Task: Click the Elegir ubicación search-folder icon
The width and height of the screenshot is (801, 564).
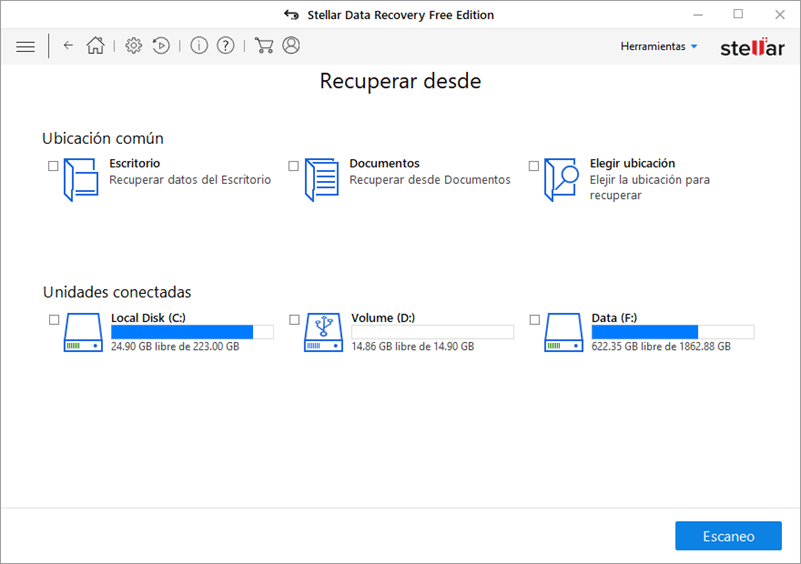Action: (x=561, y=179)
